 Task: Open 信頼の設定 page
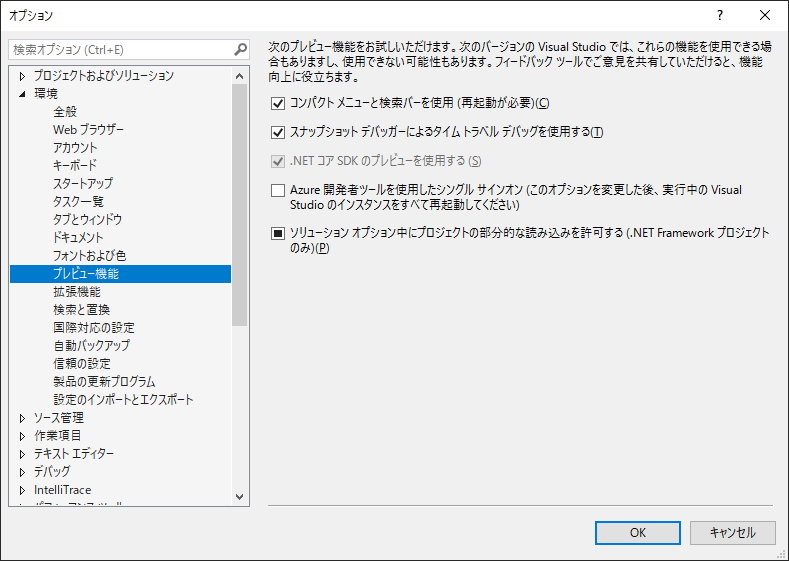click(x=82, y=364)
